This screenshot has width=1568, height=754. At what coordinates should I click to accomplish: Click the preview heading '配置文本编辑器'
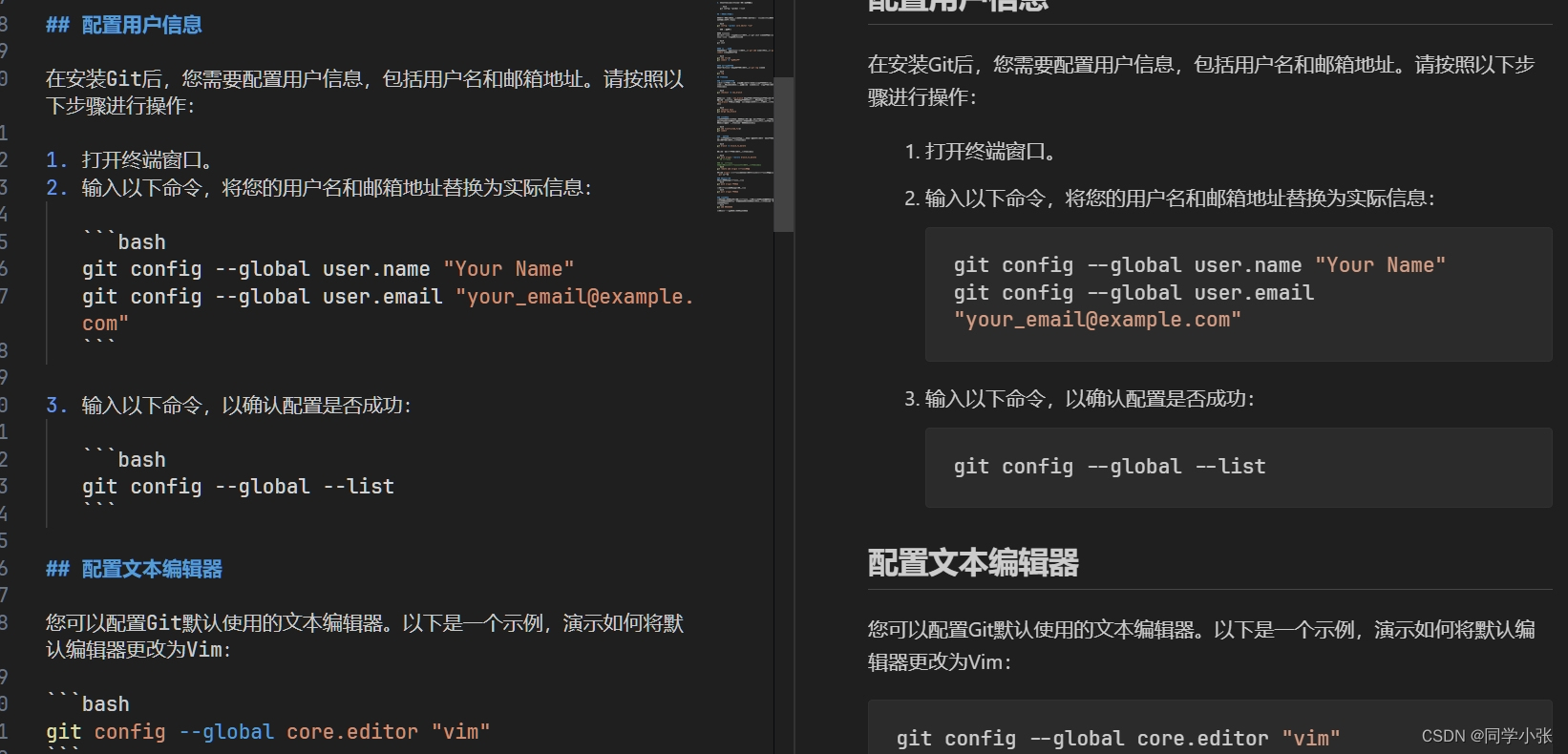[x=973, y=562]
